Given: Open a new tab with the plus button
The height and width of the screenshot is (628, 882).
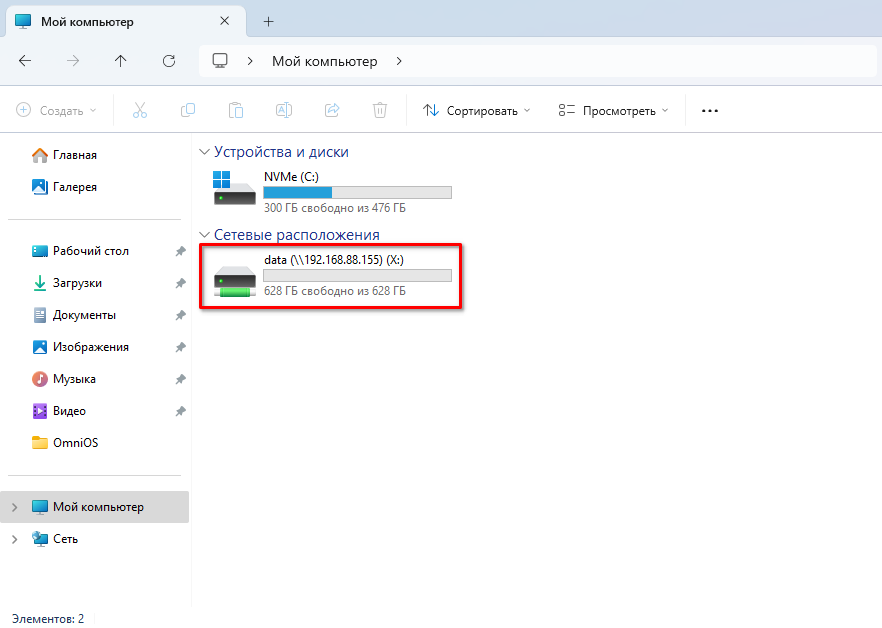Looking at the screenshot, I should pos(268,20).
